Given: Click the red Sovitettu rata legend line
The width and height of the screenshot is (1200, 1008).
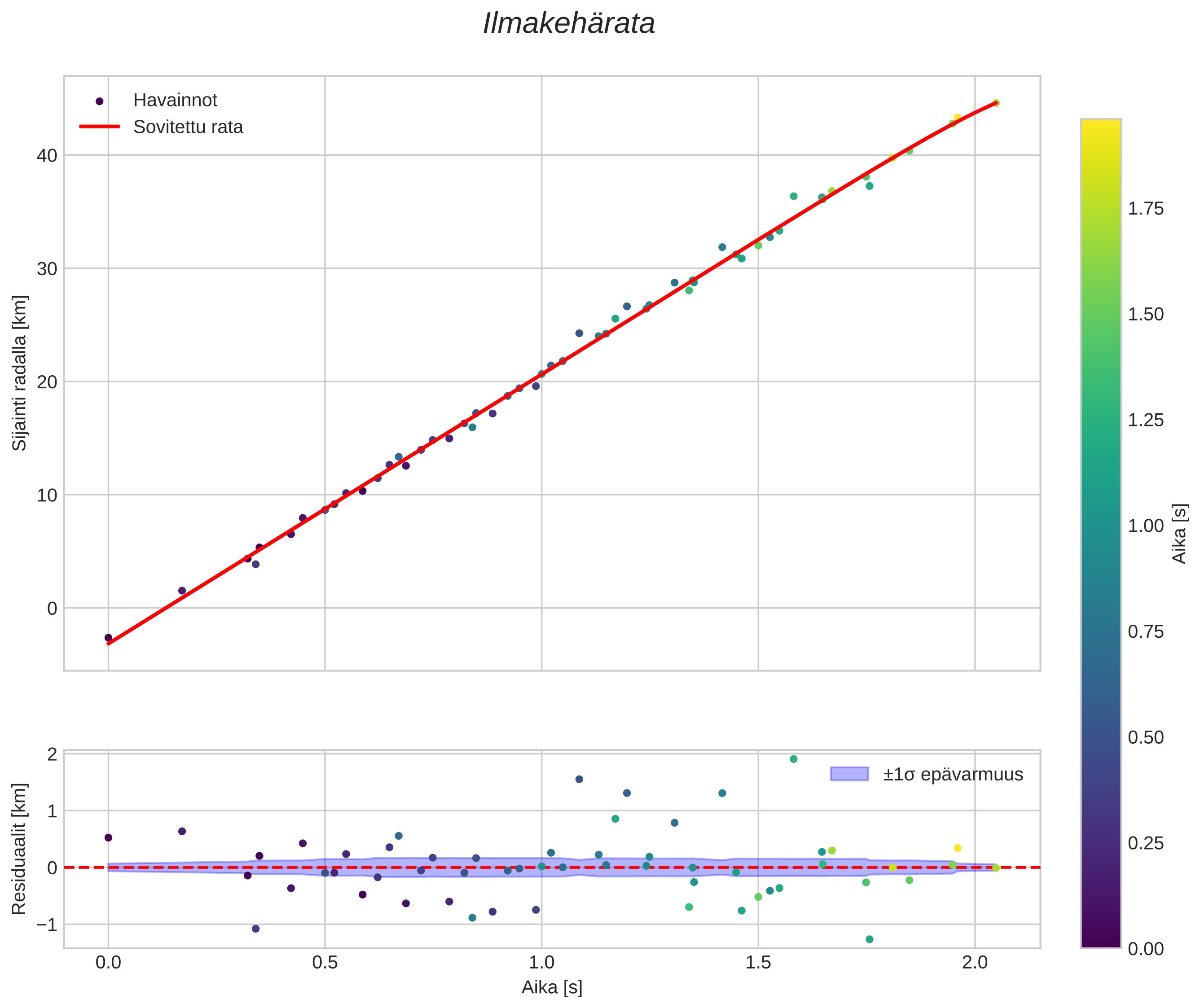Looking at the screenshot, I should pos(100,126).
